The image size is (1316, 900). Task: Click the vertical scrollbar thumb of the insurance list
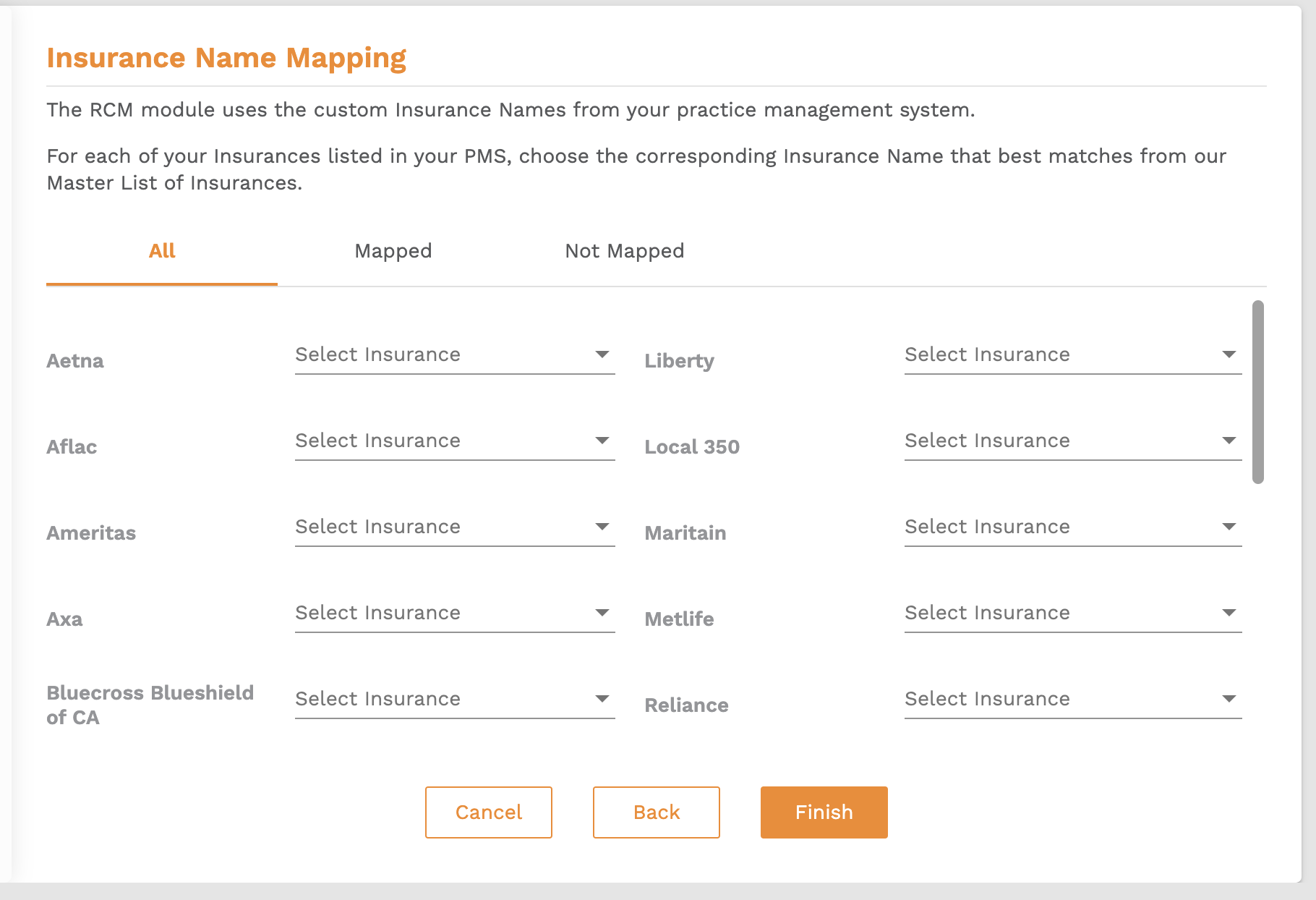tap(1258, 392)
